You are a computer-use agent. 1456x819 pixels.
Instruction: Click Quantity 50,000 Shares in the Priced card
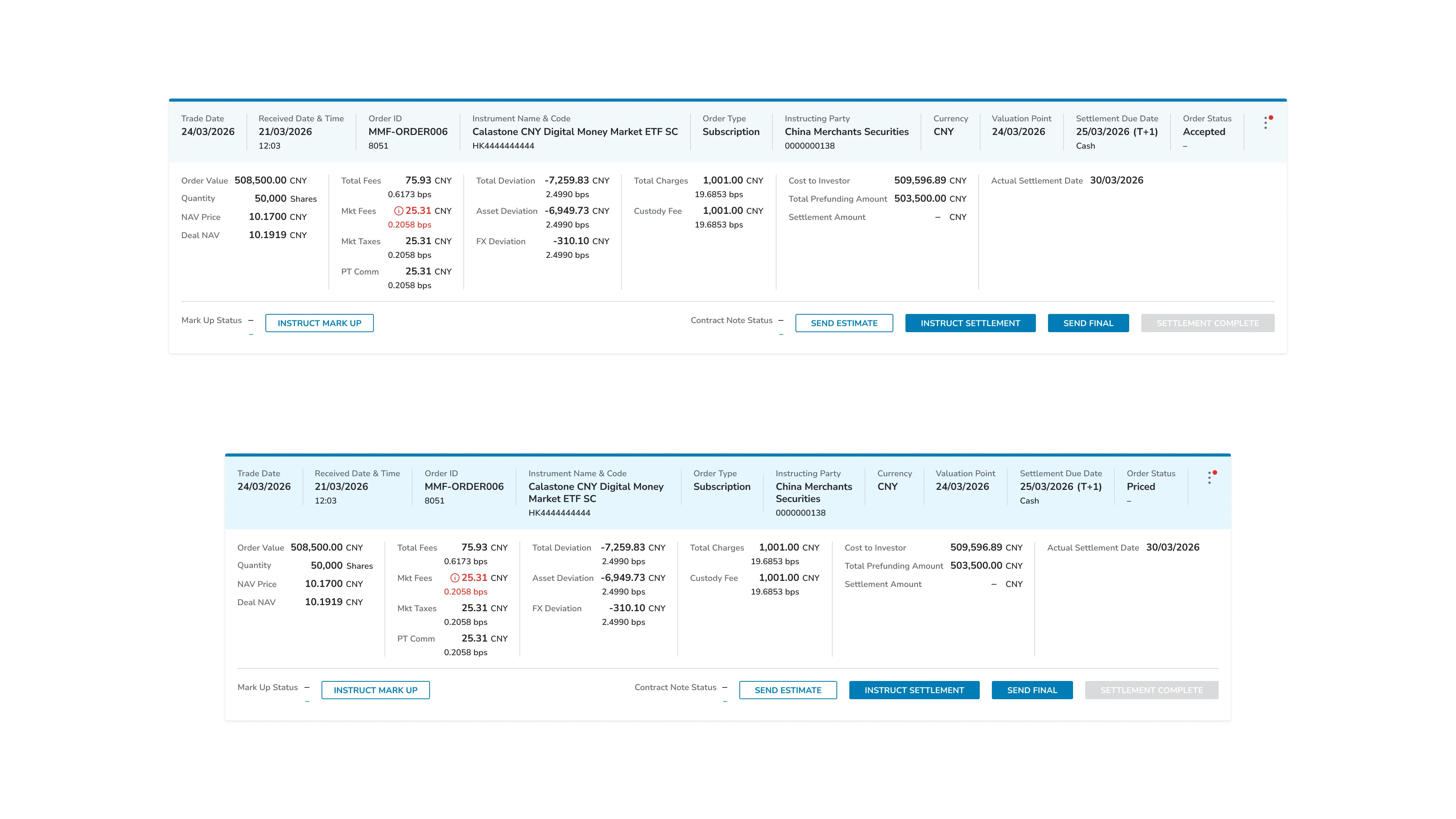(341, 565)
